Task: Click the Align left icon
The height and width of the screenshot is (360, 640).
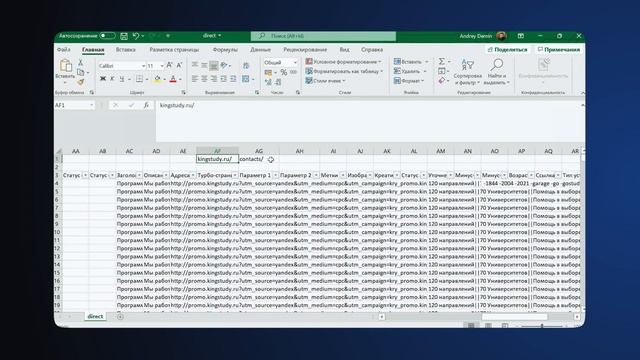Action: (195, 79)
